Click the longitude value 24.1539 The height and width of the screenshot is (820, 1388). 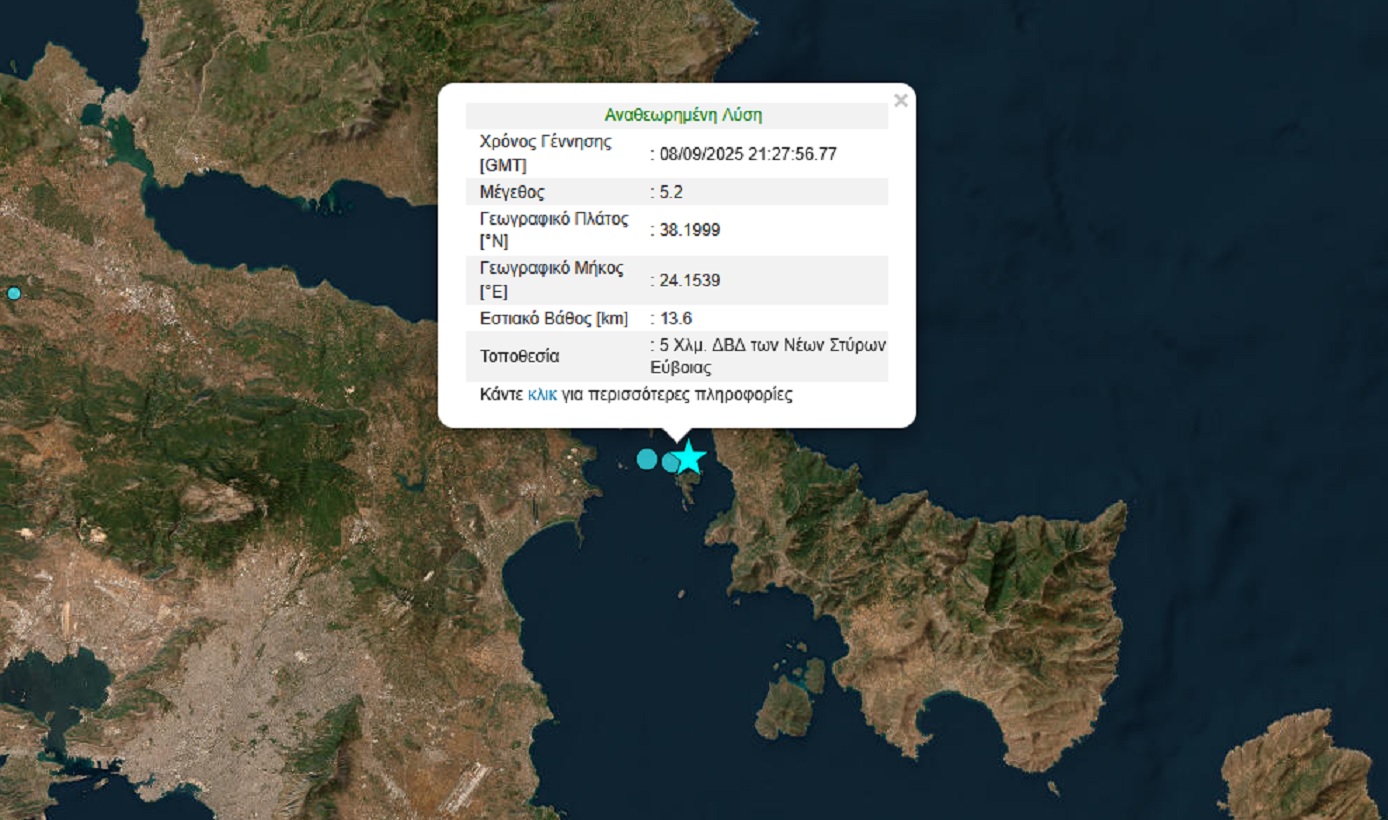(x=688, y=280)
